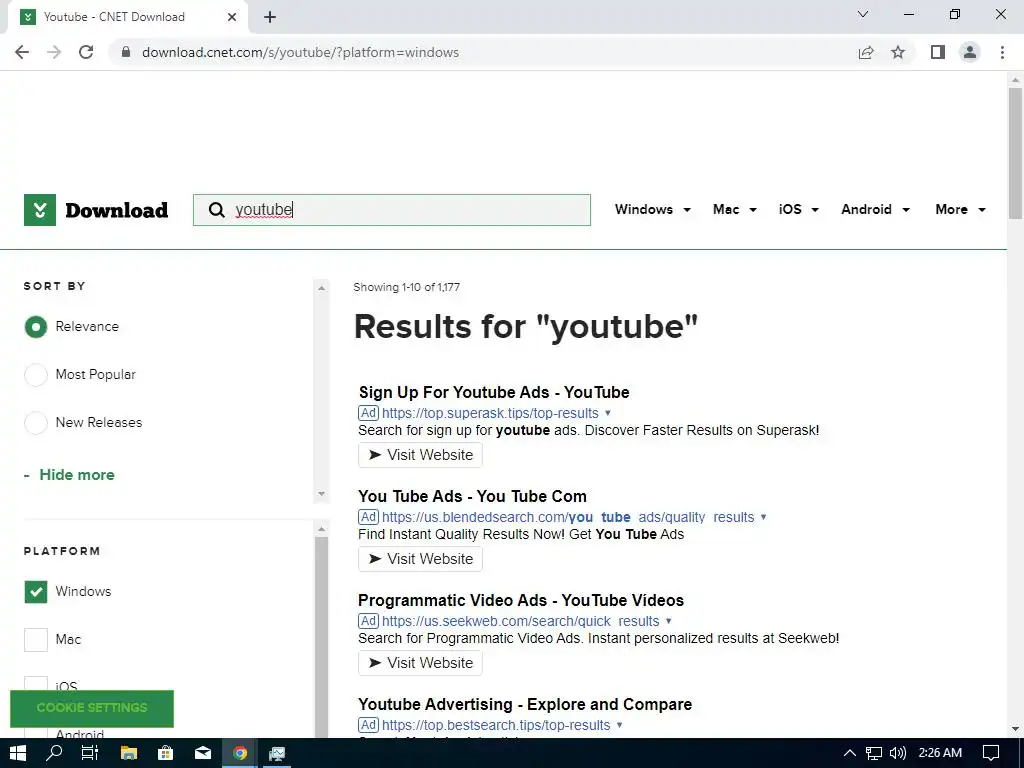Click the search magnifier icon in search box
This screenshot has height=768, width=1024.
[x=216, y=210]
